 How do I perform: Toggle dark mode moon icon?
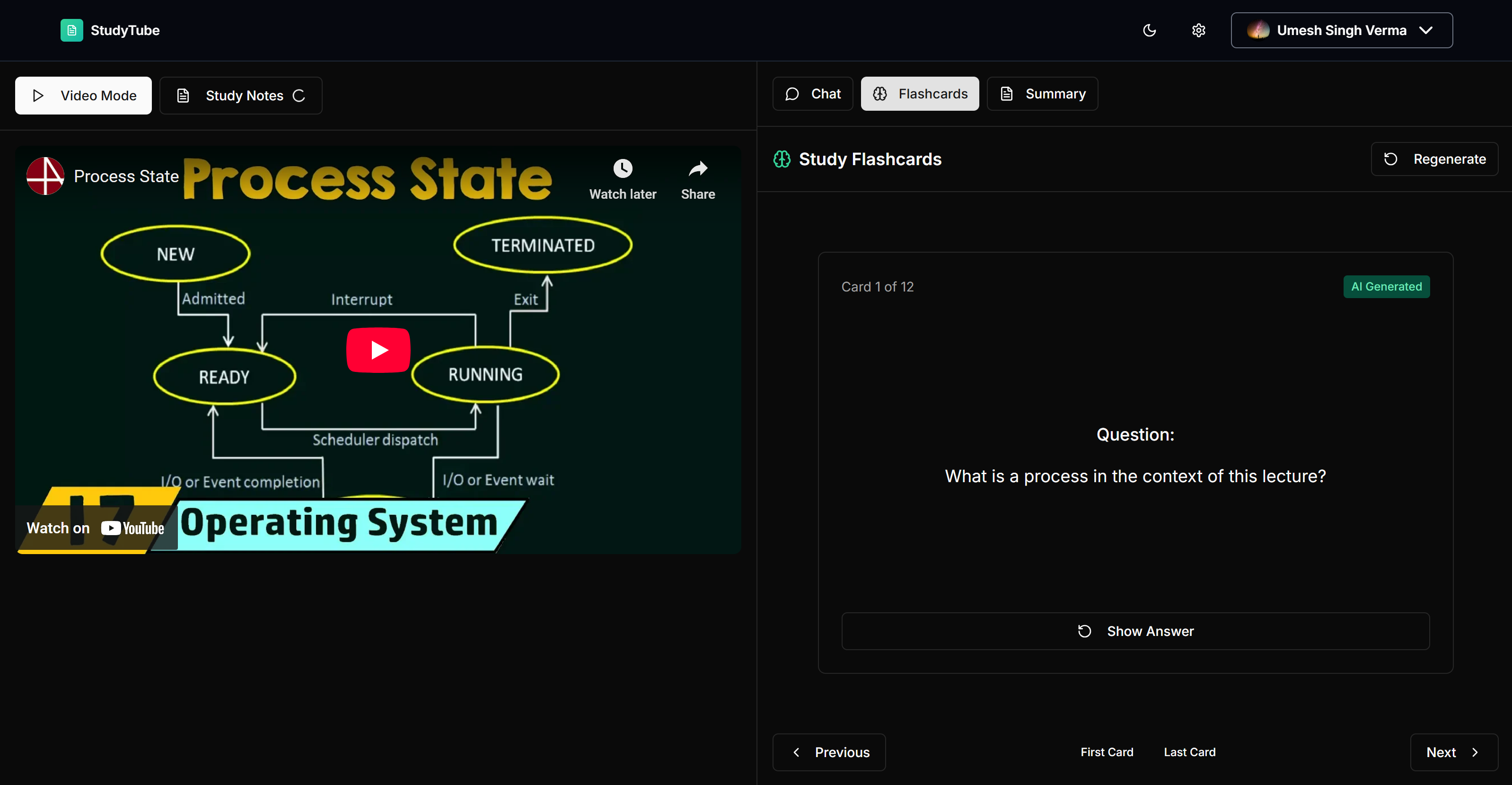point(1149,31)
